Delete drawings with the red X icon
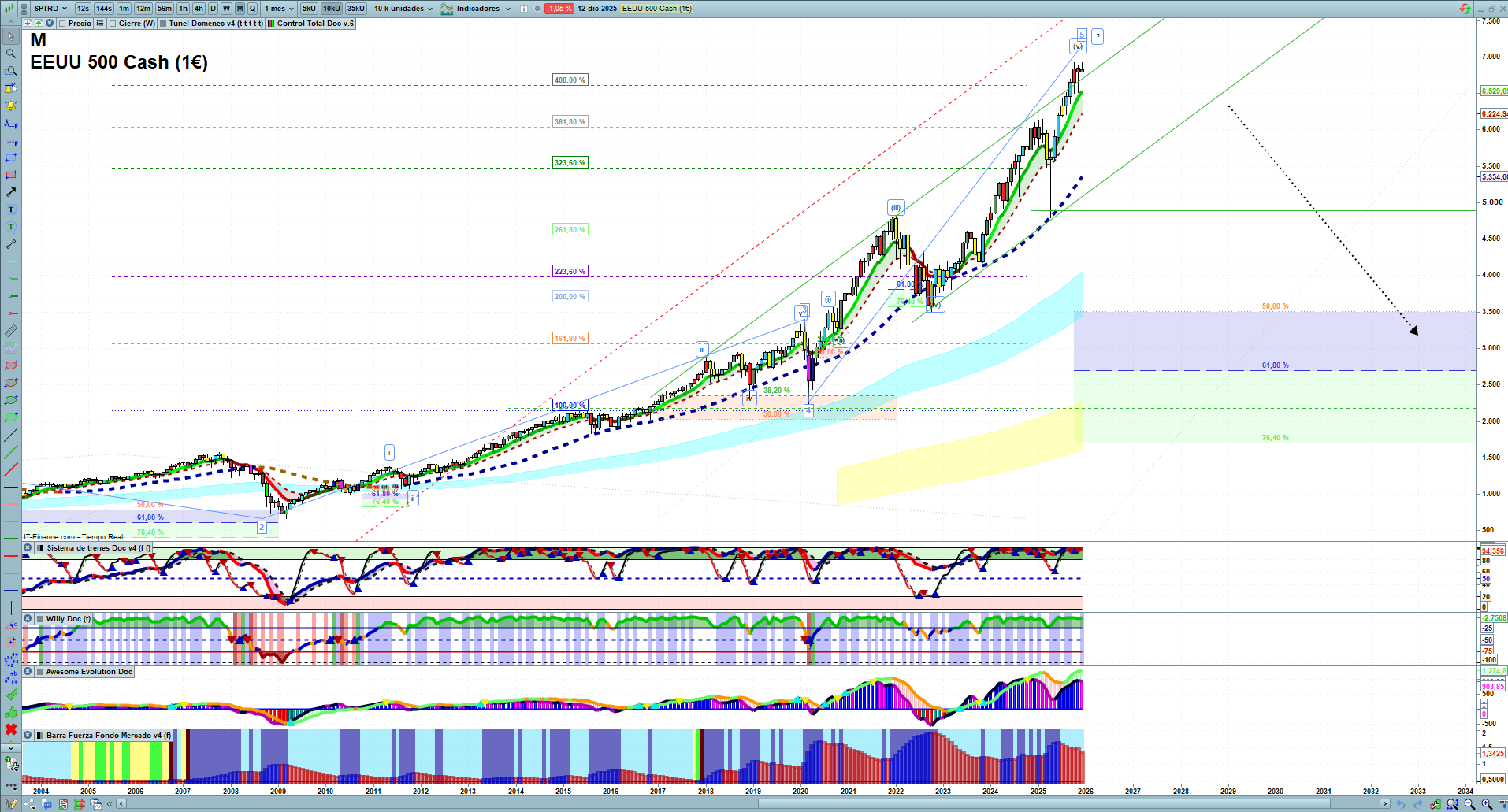Image resolution: width=1508 pixels, height=812 pixels. [x=11, y=729]
